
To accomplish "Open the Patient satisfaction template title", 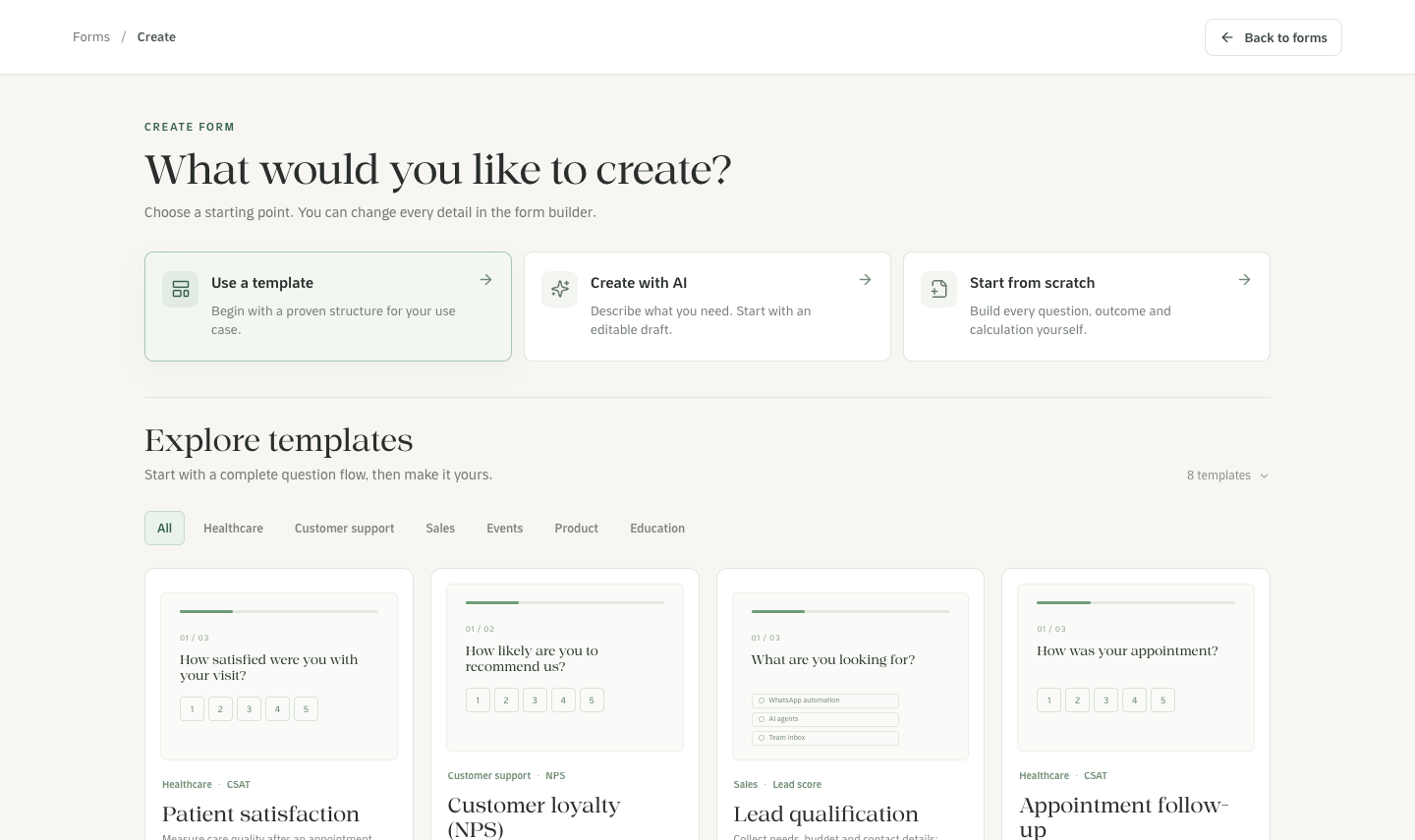I will (x=260, y=814).
